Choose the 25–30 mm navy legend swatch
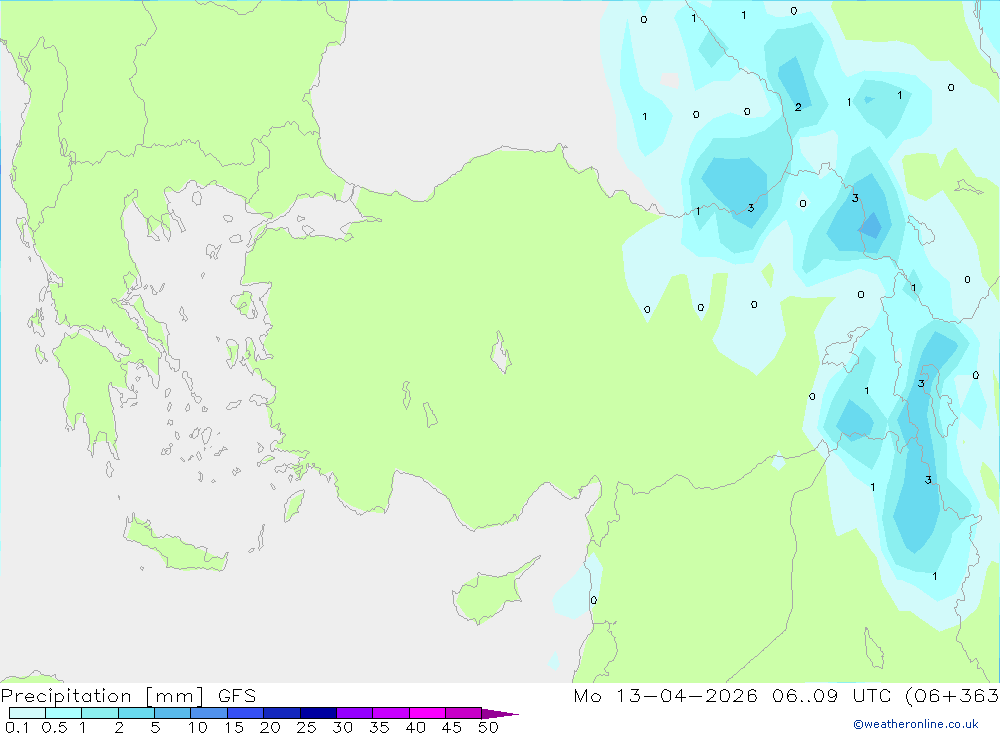Screen dimensions: 1000x733 pos(318,713)
